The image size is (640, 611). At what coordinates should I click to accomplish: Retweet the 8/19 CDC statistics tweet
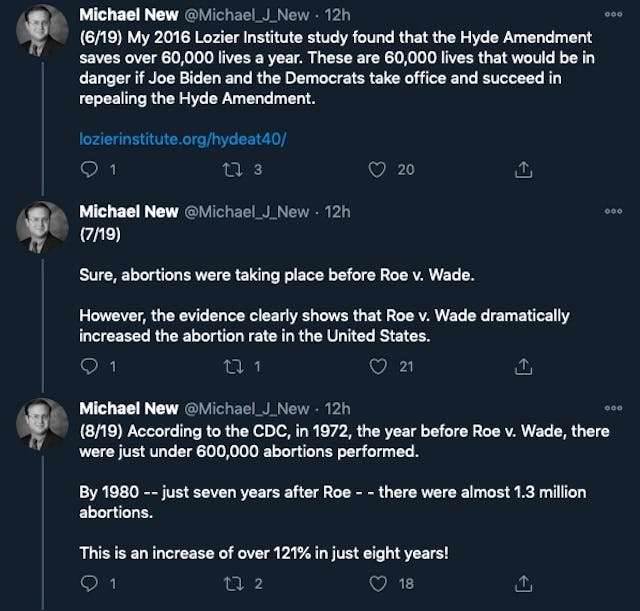(x=232, y=583)
